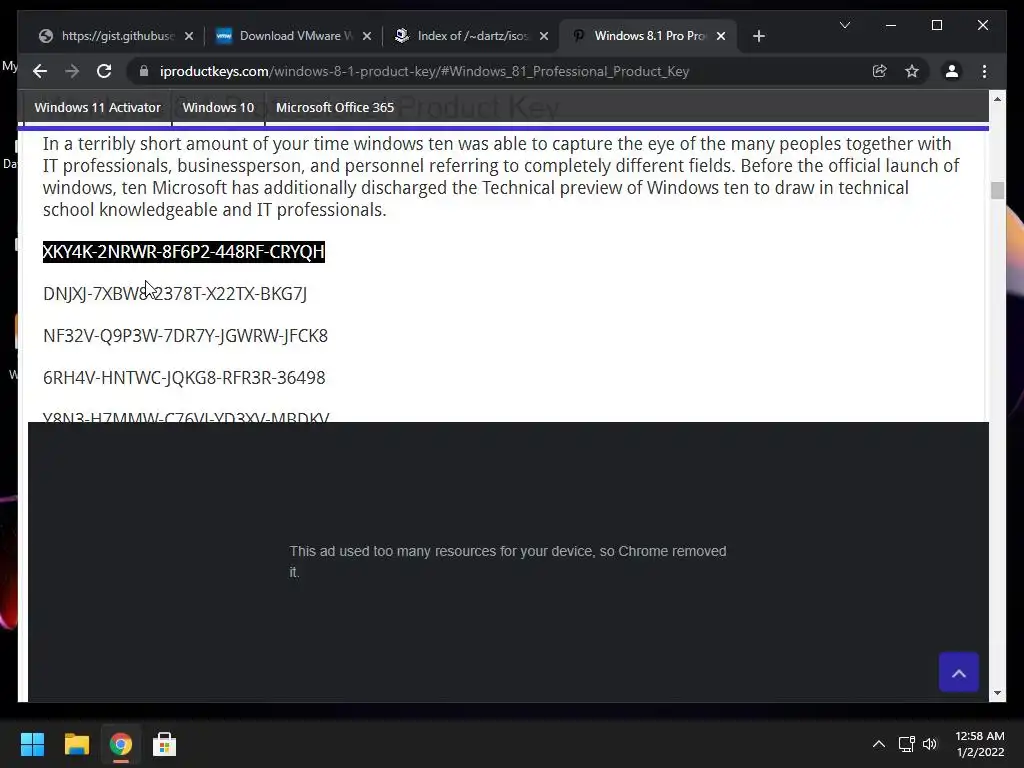Reload the current page
1024x768 pixels.
[104, 71]
